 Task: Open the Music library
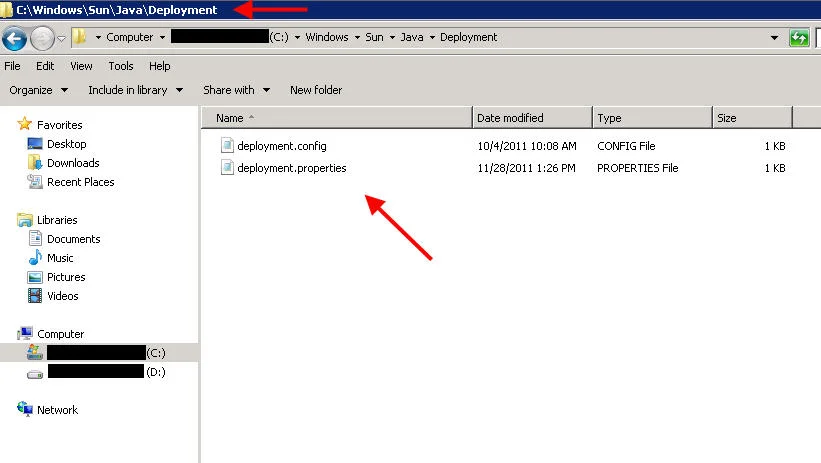point(60,258)
